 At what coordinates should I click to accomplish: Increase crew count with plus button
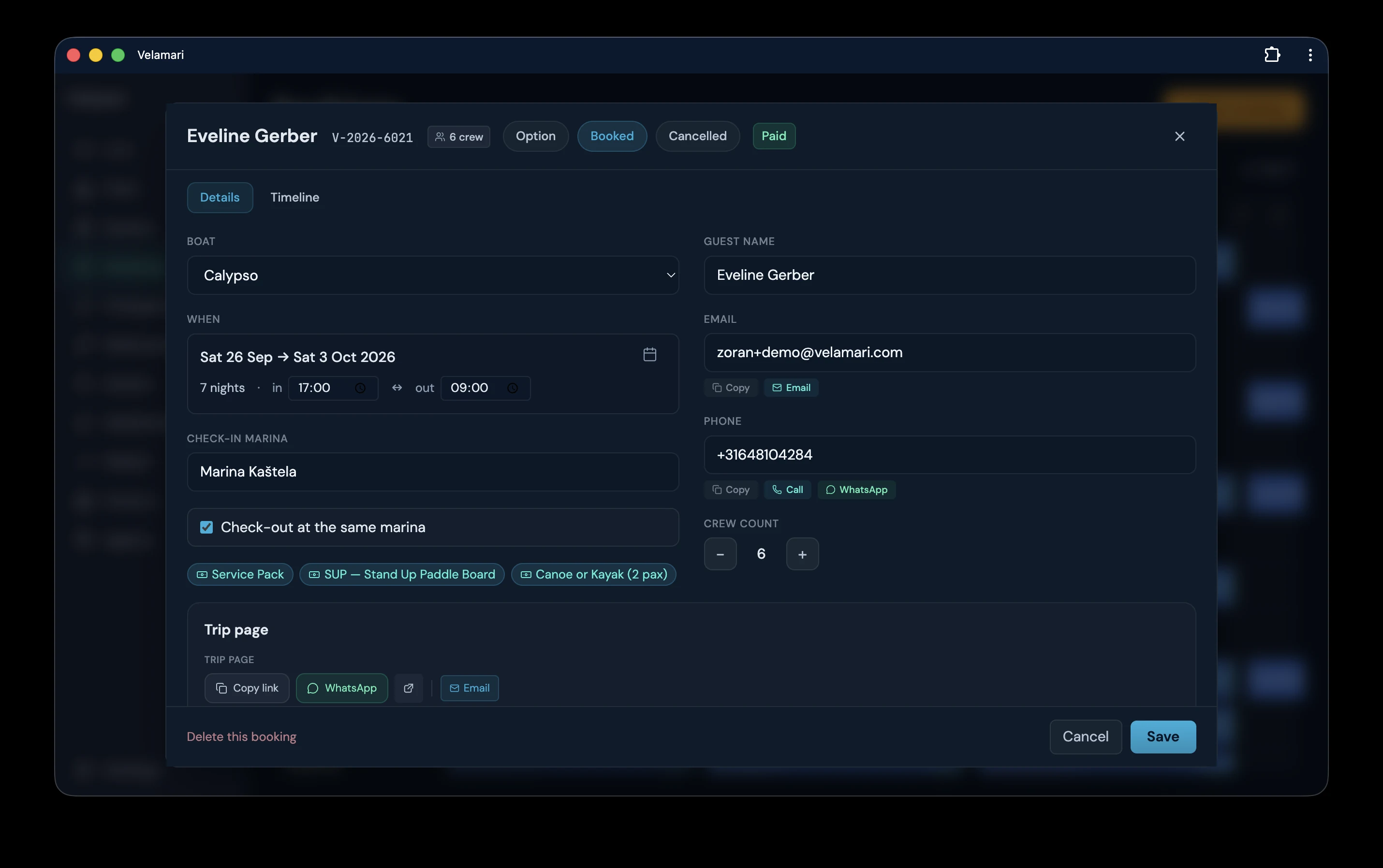tap(802, 554)
